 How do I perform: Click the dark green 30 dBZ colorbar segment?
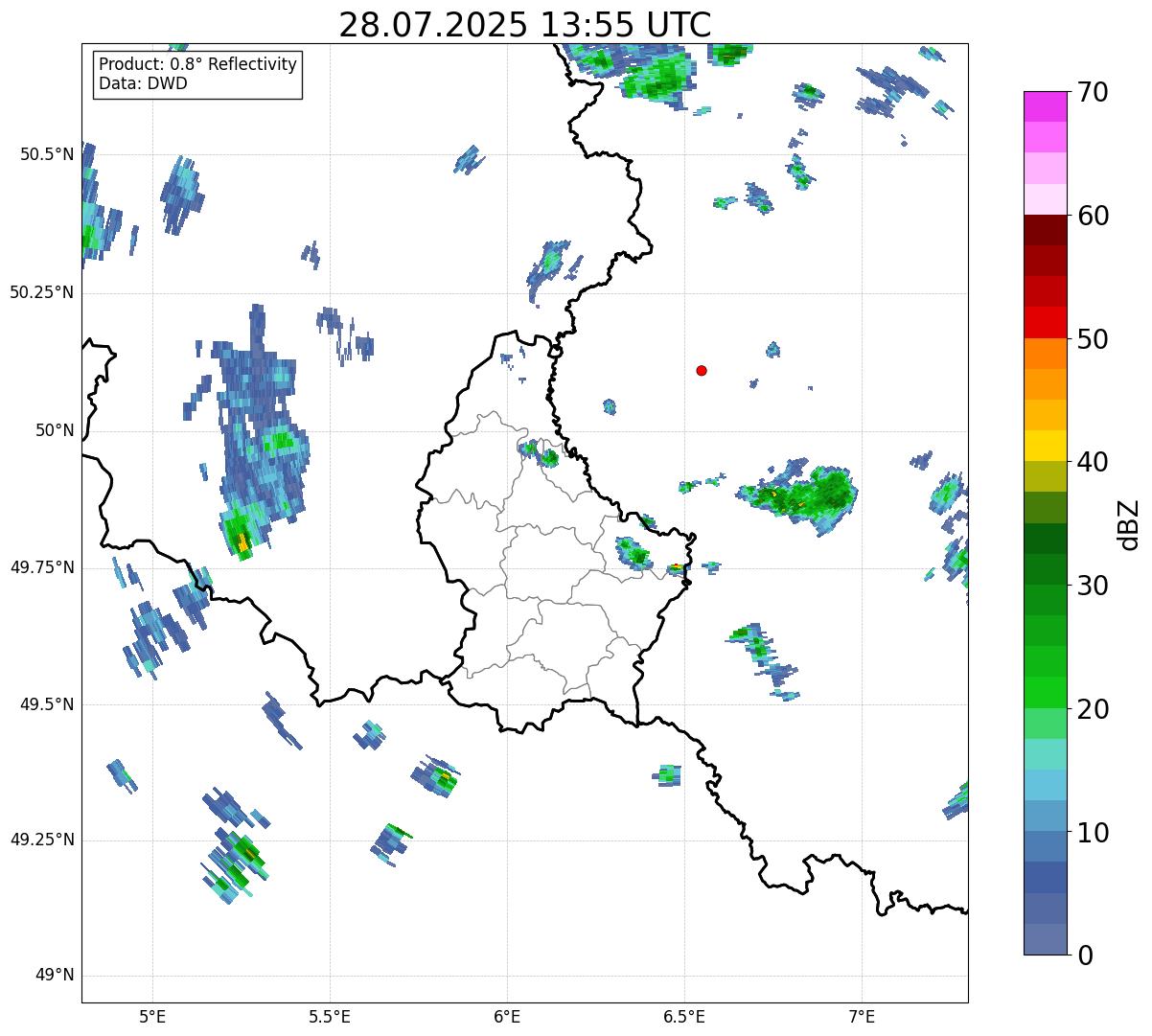click(x=1046, y=569)
